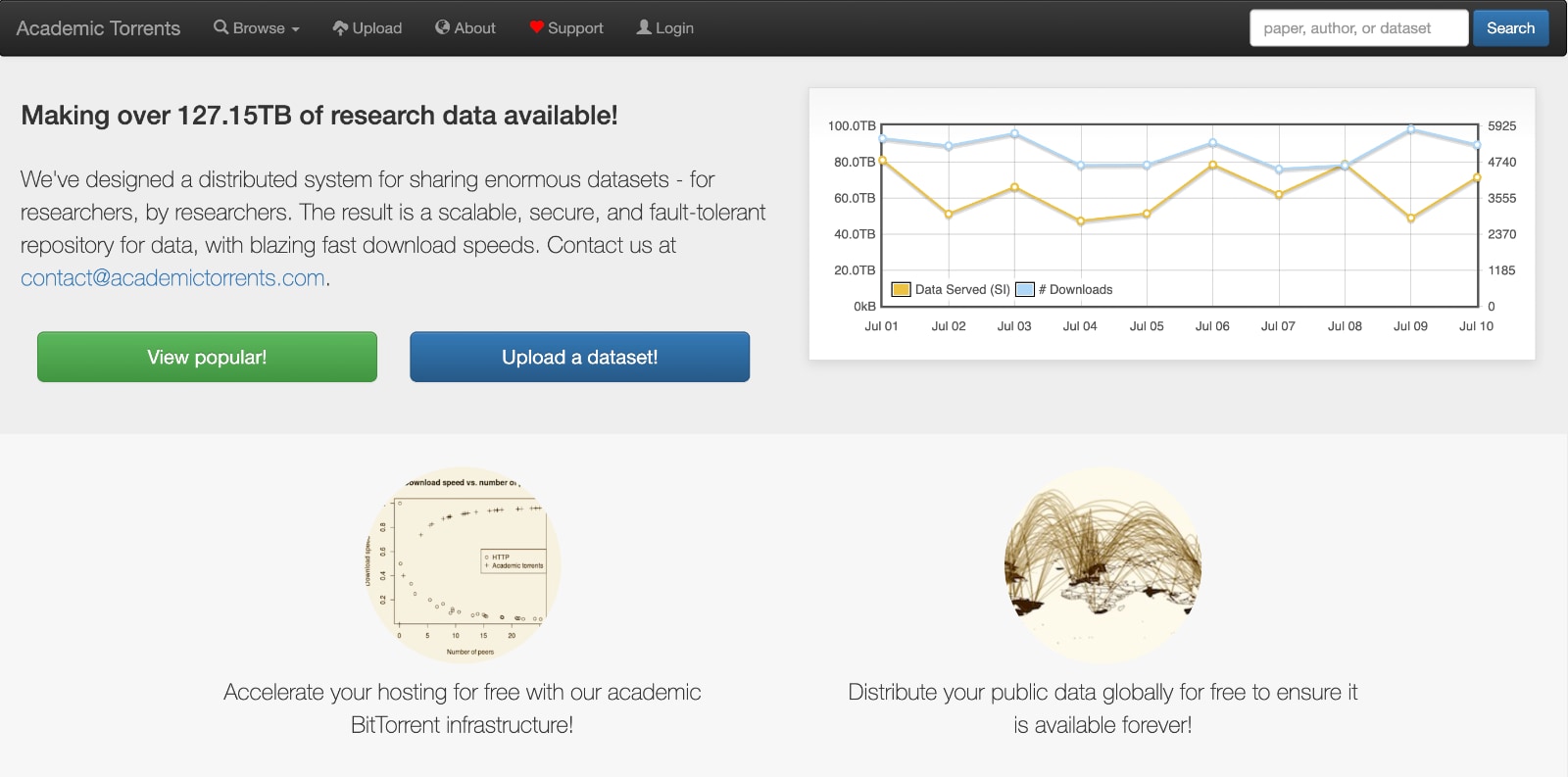Toggle the blue Downloads legend box

click(1025, 289)
